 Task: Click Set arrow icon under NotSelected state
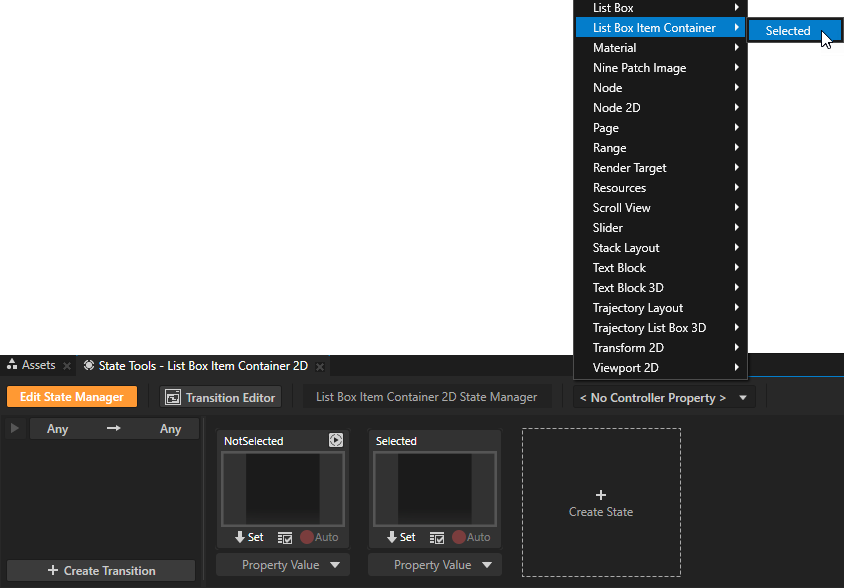click(240, 537)
